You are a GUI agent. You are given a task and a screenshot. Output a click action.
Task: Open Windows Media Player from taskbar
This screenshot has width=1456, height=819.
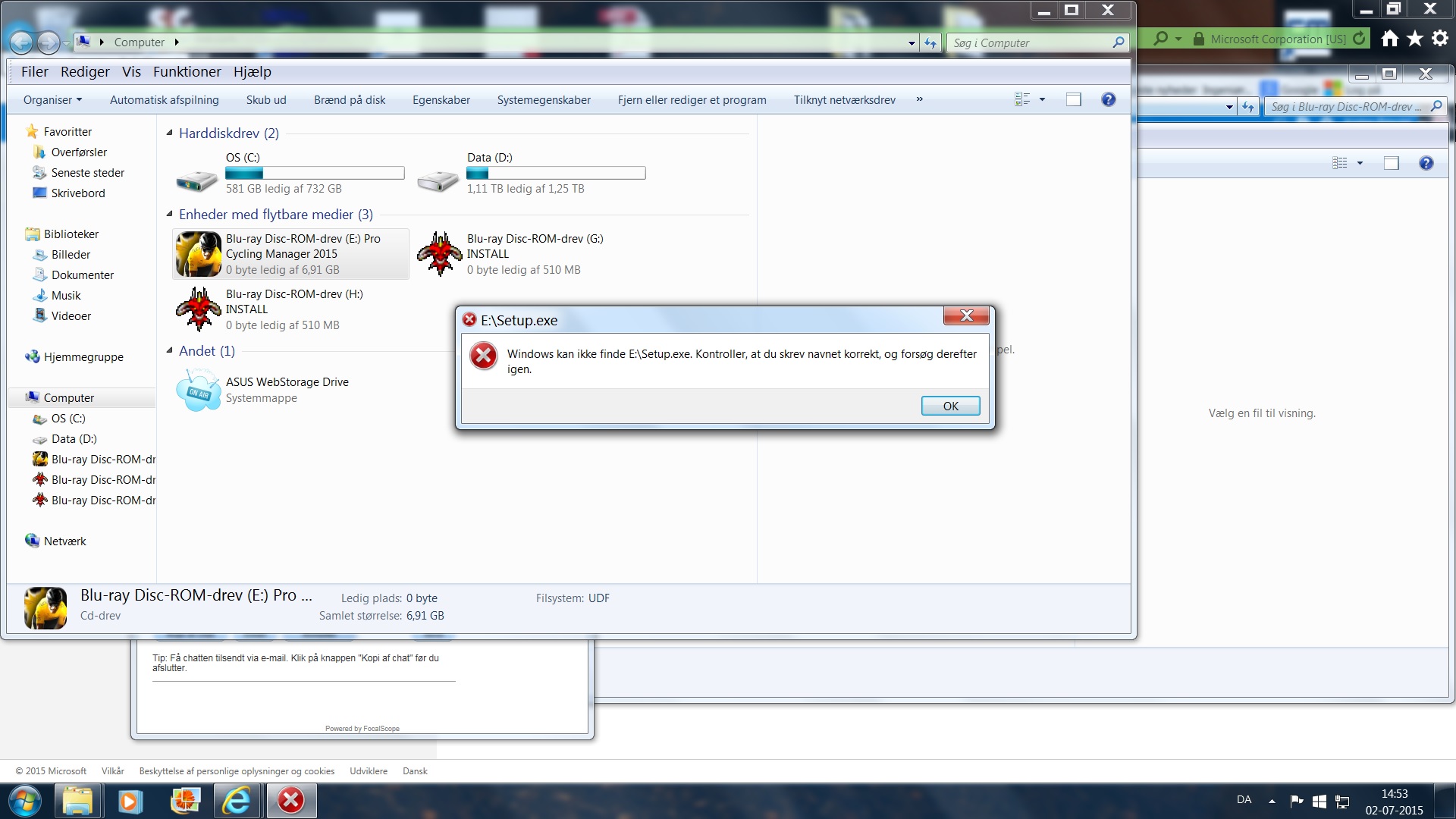pos(129,801)
